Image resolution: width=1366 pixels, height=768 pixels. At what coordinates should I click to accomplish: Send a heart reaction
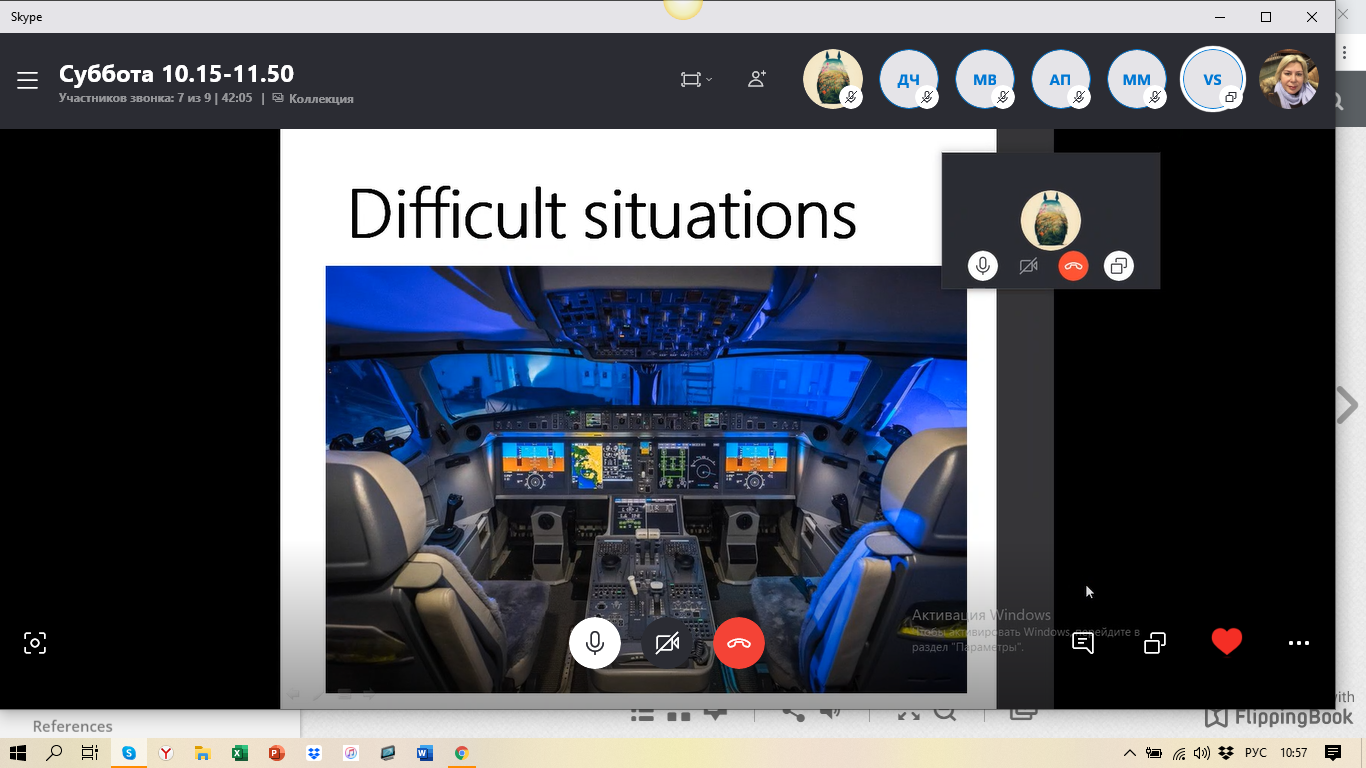pyautogui.click(x=1226, y=642)
